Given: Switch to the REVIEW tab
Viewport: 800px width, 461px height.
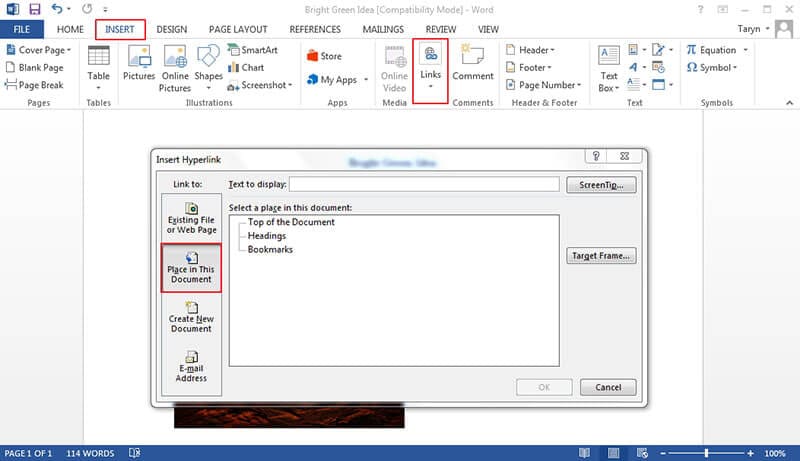Looking at the screenshot, I should [441, 29].
